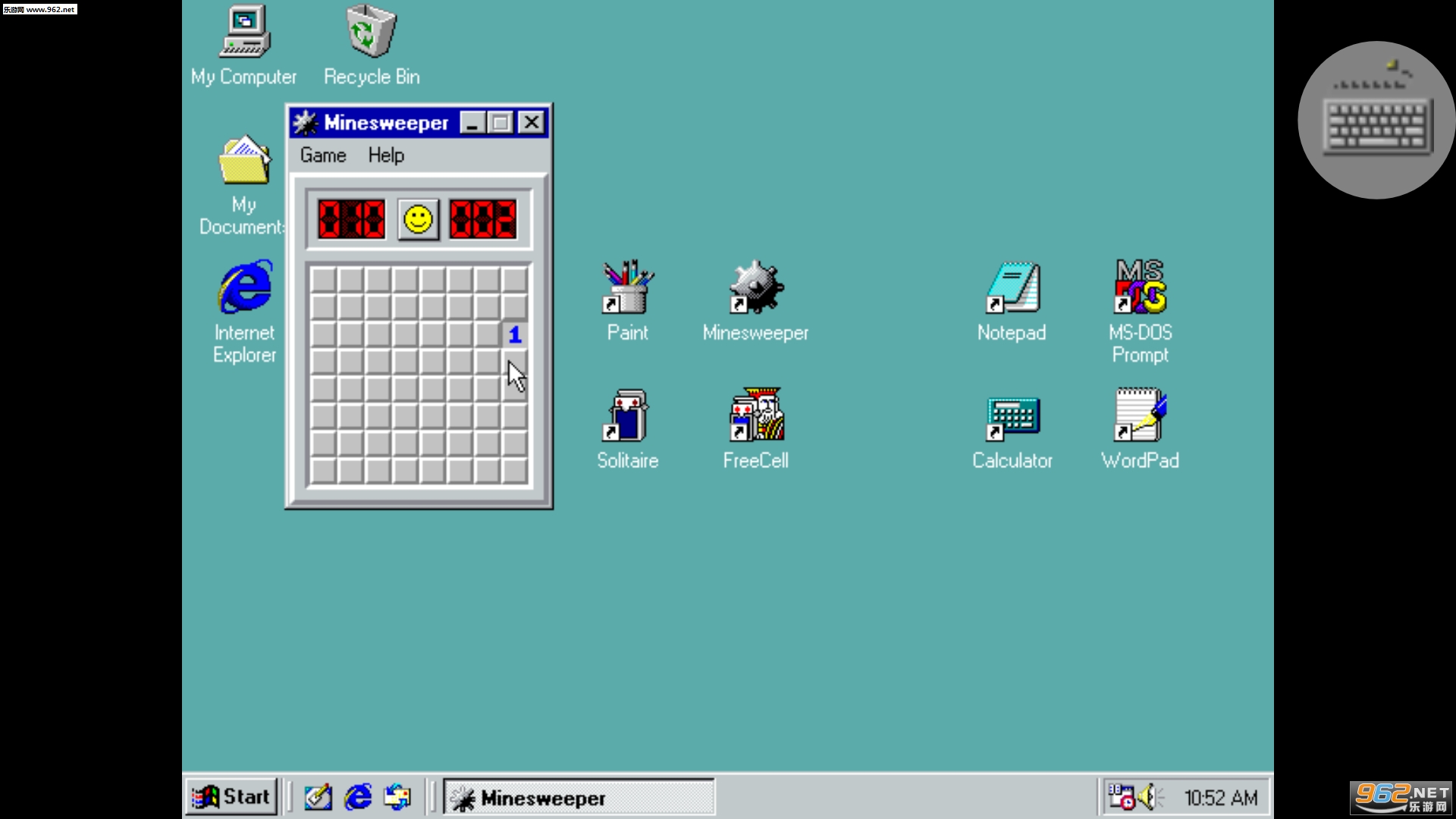Screen dimensions: 1456x819
Task: Click the Notepad shortcut icon
Action: pyautogui.click(x=1012, y=288)
